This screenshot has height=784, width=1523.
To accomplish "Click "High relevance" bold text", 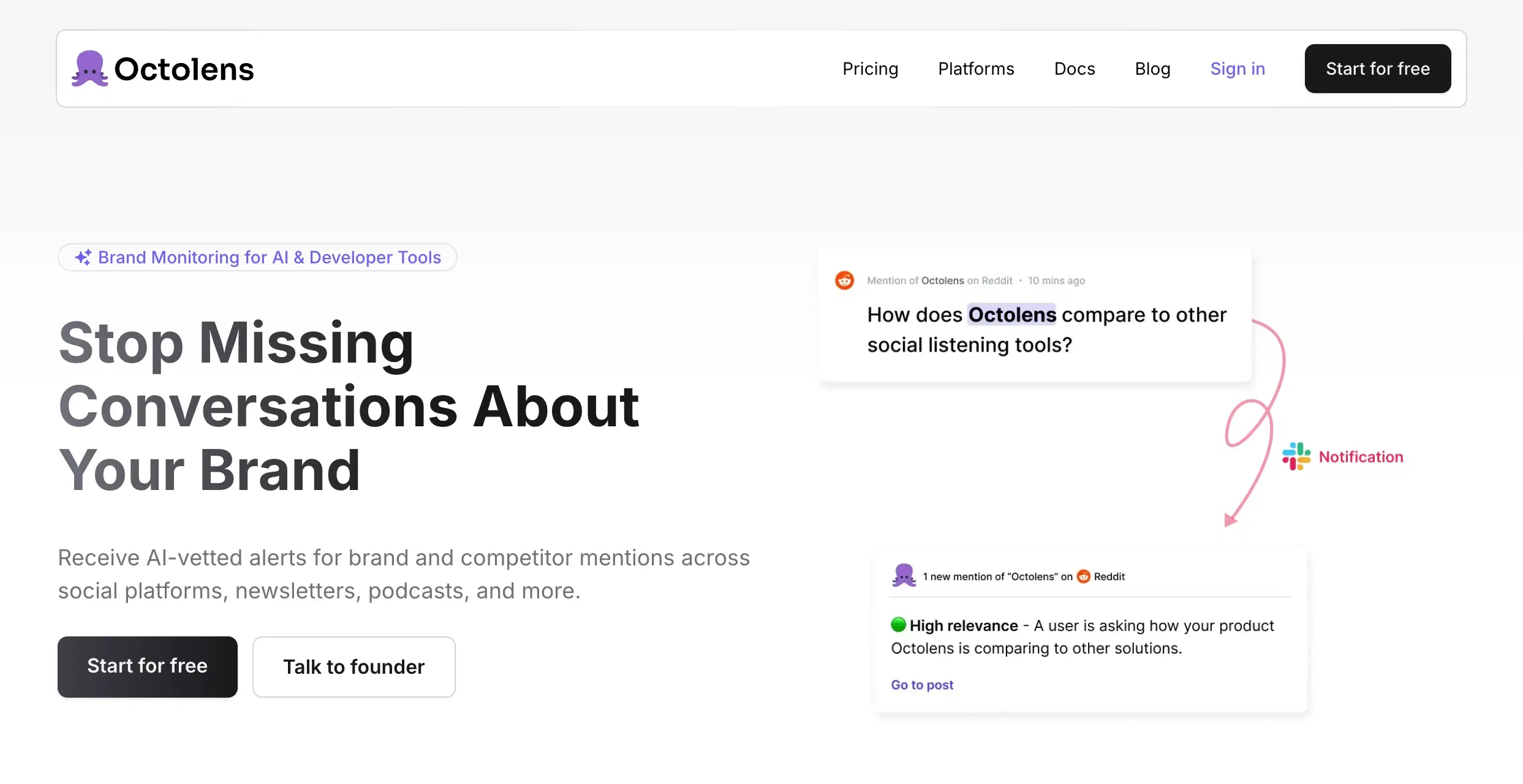I will pos(964,625).
